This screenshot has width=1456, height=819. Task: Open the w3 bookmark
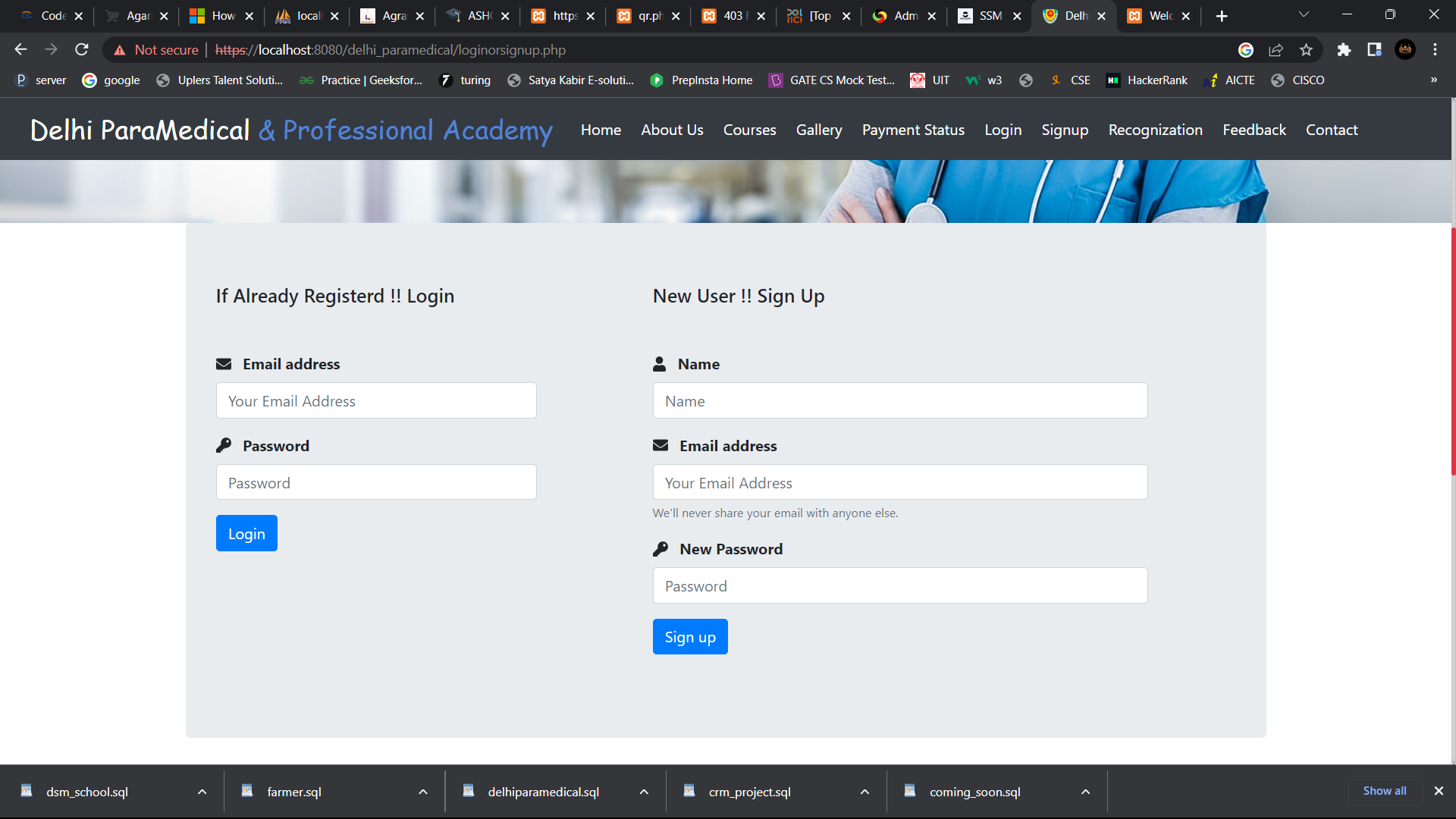point(984,80)
